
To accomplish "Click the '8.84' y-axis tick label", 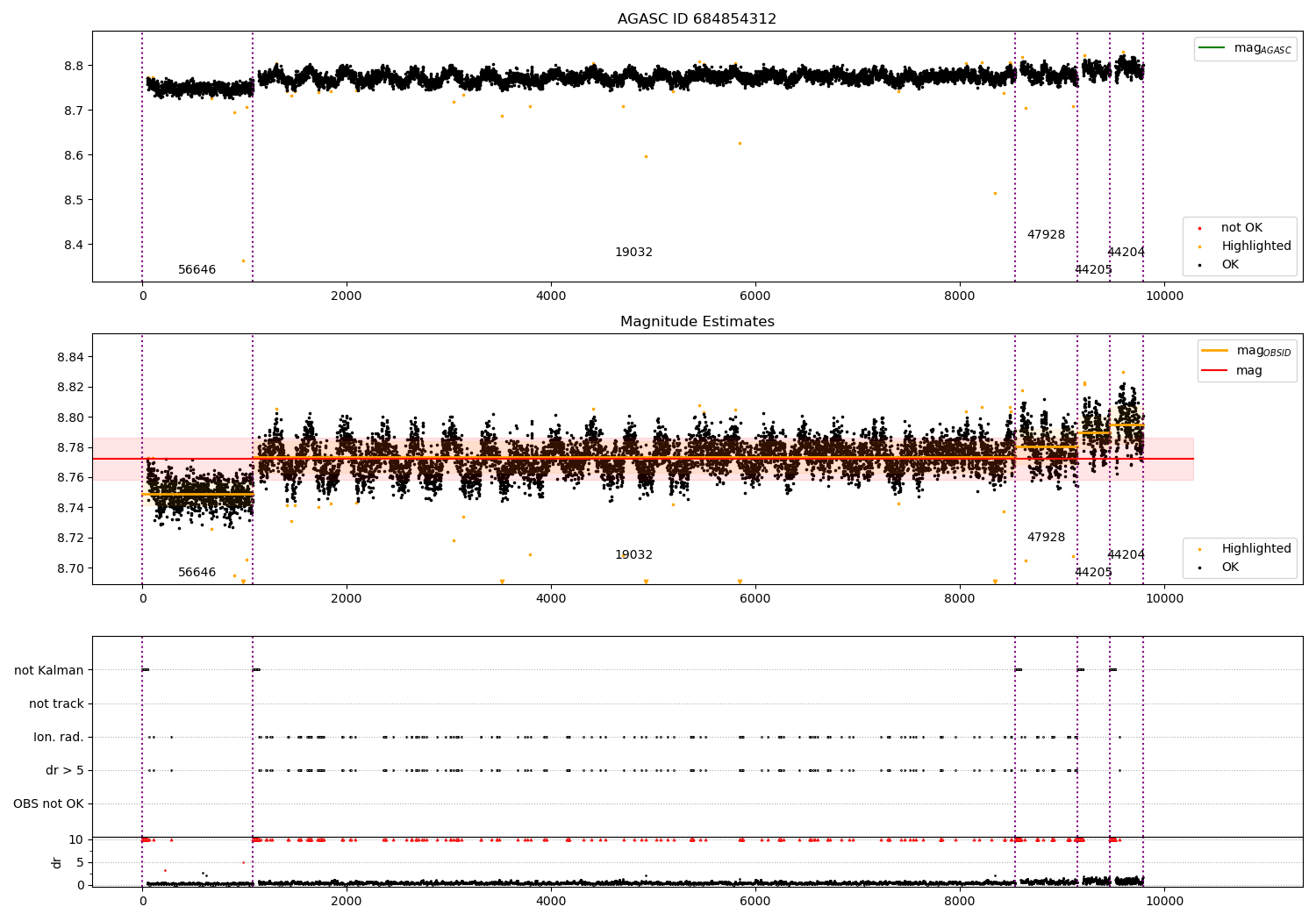I will tap(70, 357).
